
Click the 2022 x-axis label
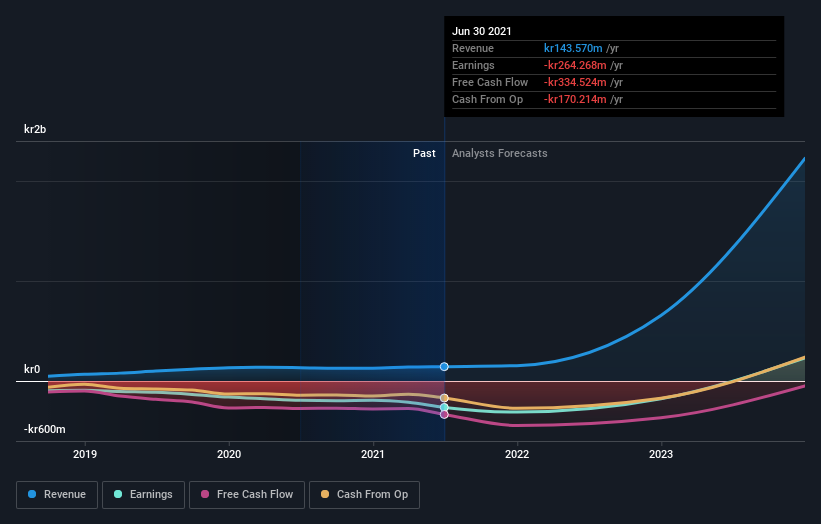pos(517,454)
